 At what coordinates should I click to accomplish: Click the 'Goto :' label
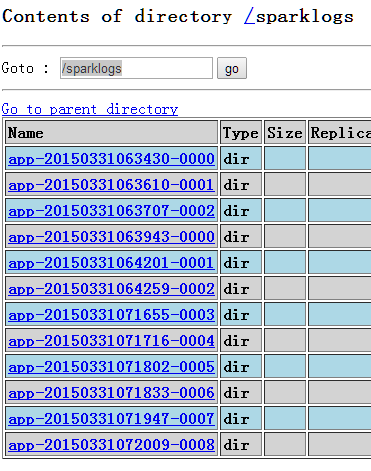(25, 68)
